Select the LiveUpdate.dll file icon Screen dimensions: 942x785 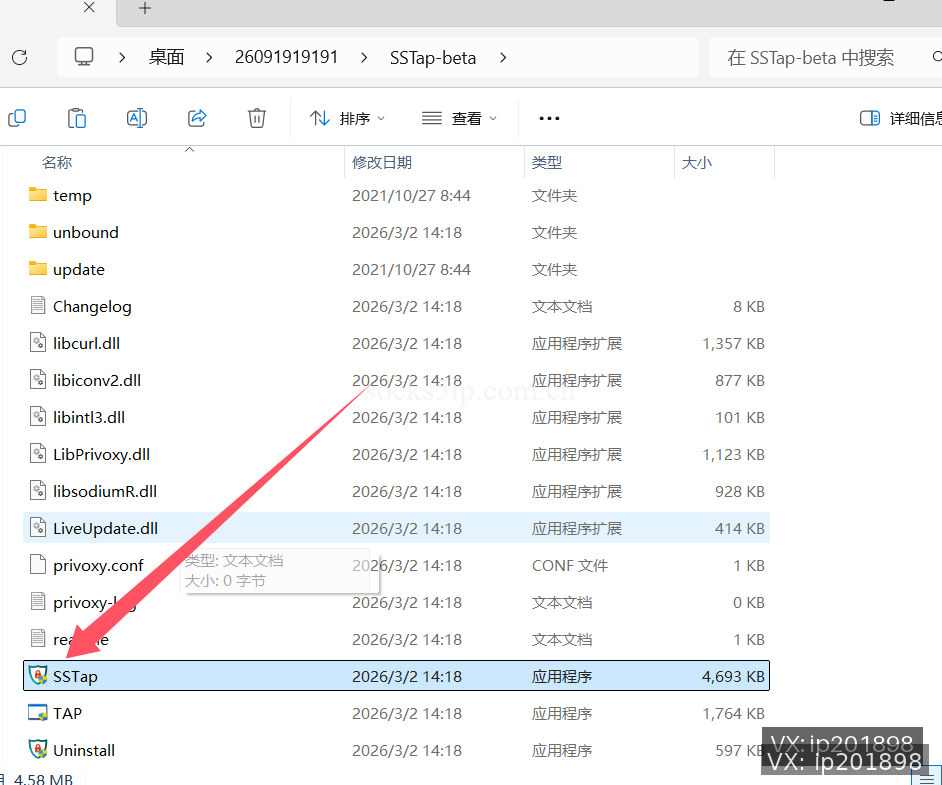coord(38,527)
